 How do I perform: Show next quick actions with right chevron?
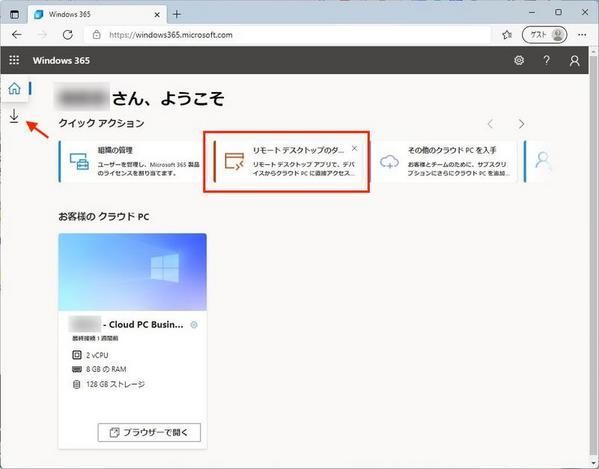pos(521,124)
